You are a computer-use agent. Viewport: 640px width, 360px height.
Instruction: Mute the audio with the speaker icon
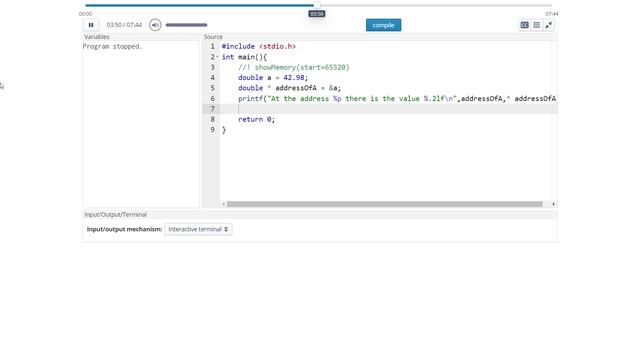click(x=155, y=25)
